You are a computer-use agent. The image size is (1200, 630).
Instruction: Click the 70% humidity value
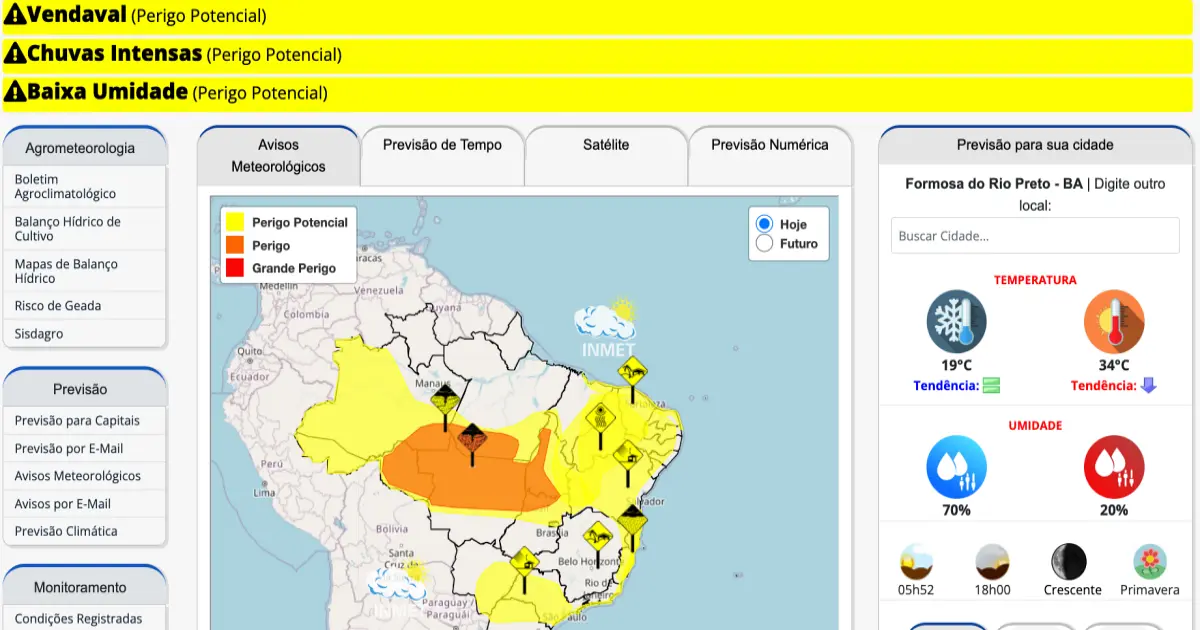(956, 510)
